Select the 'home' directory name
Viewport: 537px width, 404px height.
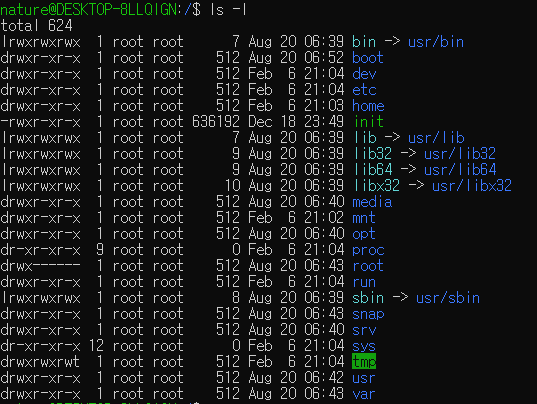pos(368,106)
